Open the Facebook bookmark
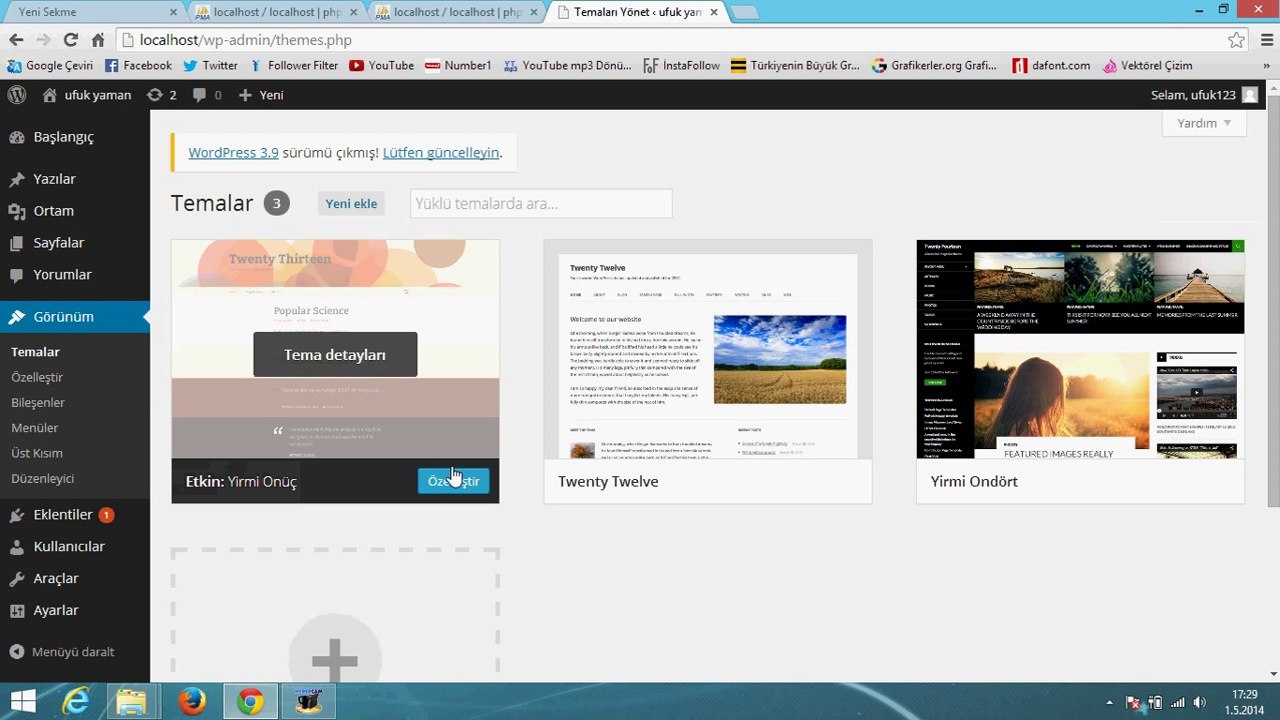This screenshot has height=720, width=1280. [138, 66]
